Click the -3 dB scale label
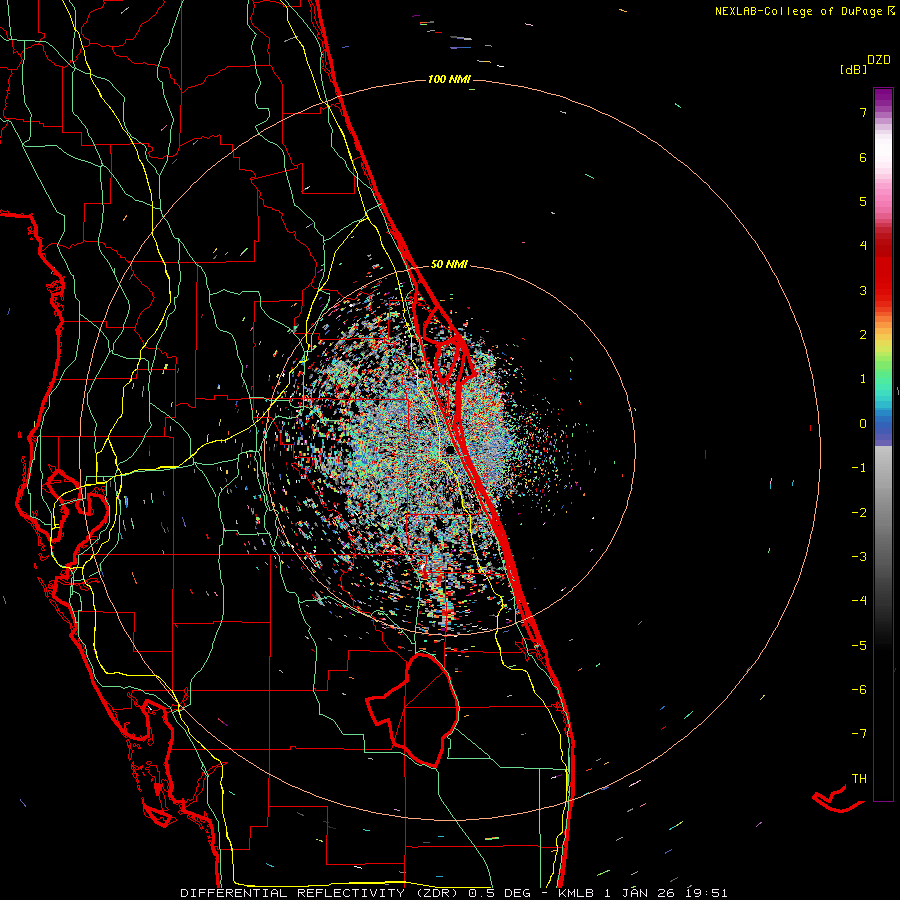The width and height of the screenshot is (900, 900). (859, 557)
